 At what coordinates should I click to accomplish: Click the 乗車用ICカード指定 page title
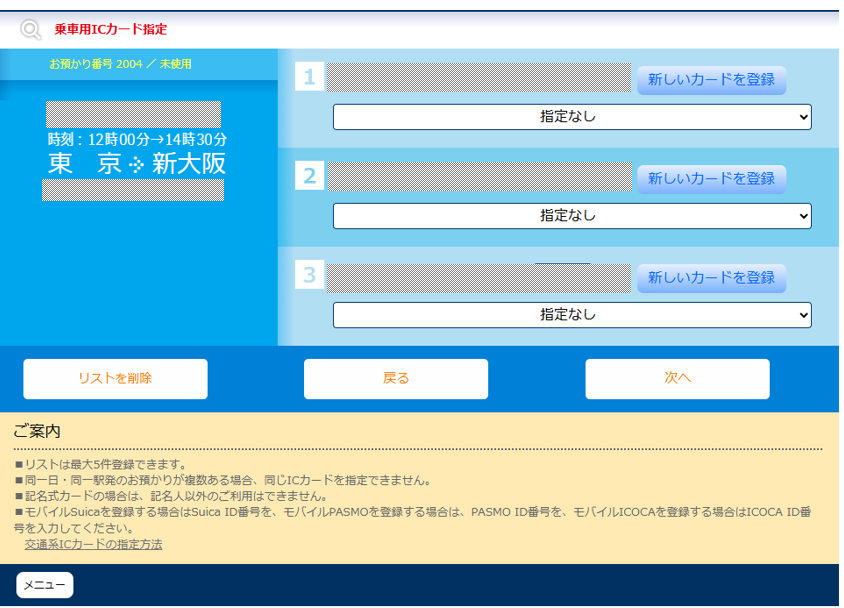[x=111, y=29]
